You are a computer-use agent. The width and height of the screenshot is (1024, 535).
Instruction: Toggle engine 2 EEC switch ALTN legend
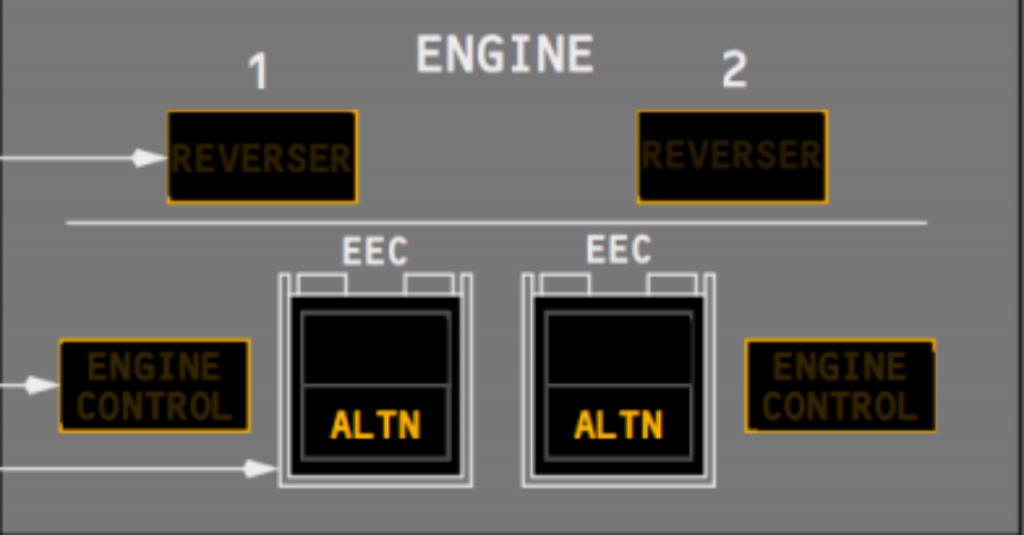click(x=618, y=424)
